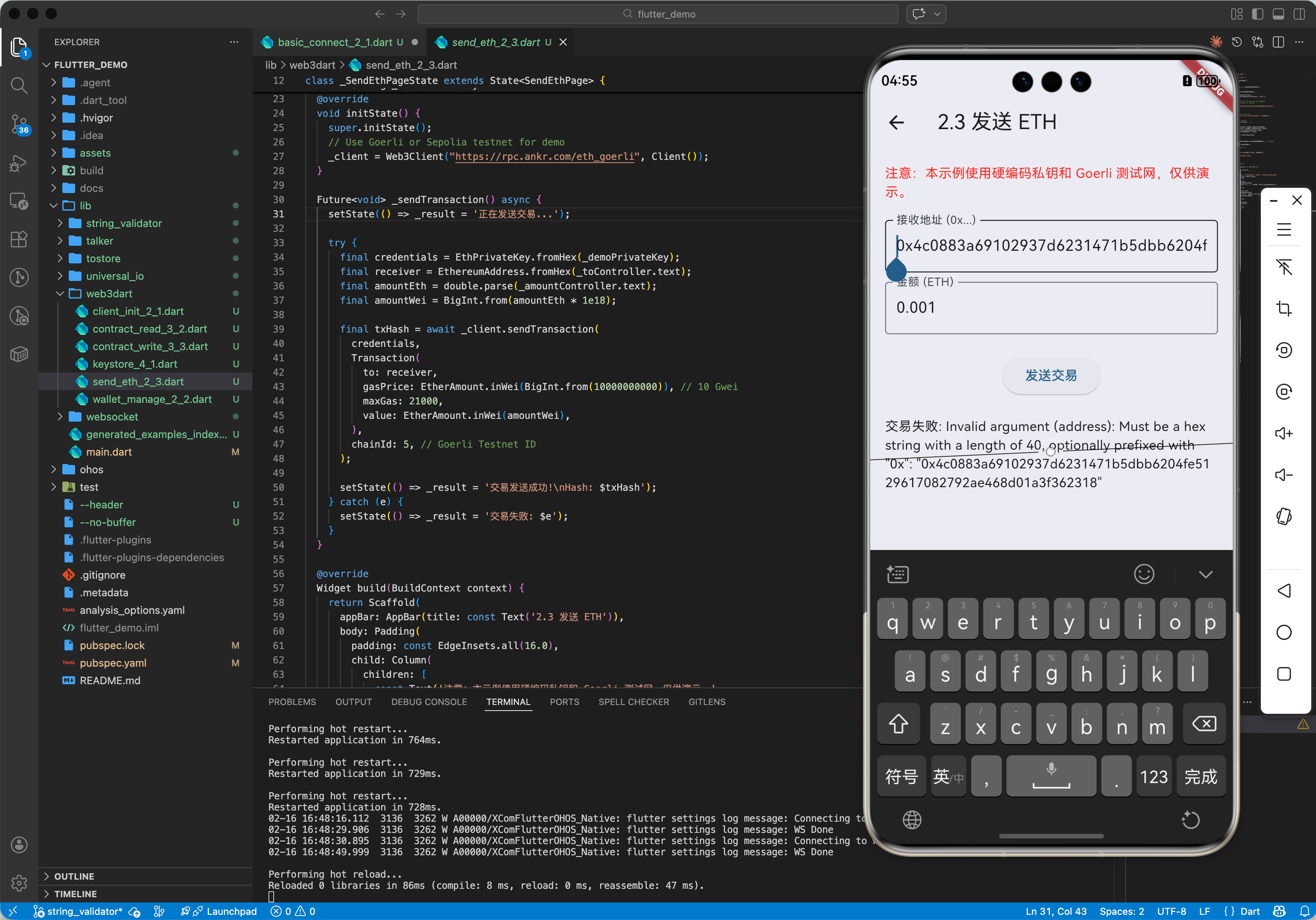Screen dimensions: 1316x920
Task: Expand the OUTLINE section
Action: (x=74, y=876)
